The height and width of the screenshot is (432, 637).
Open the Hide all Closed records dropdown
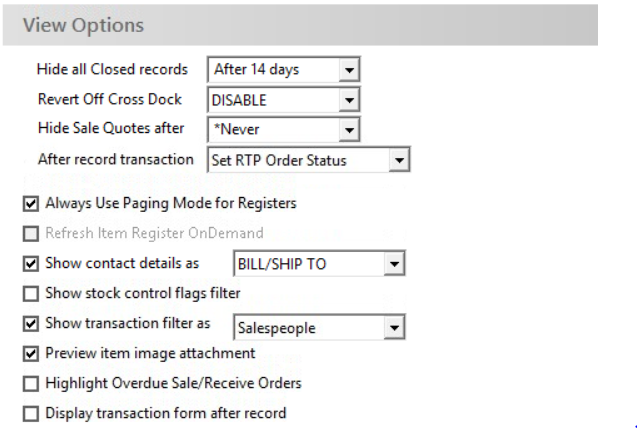[349, 70]
